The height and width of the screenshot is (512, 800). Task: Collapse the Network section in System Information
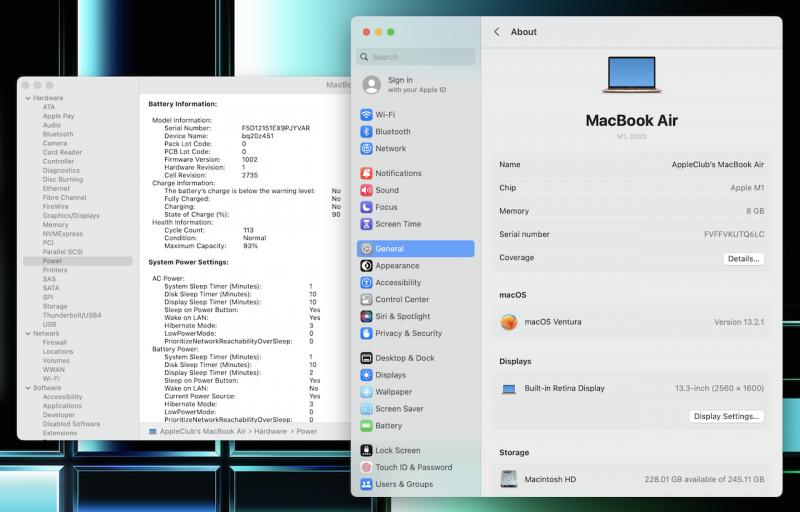(28, 334)
